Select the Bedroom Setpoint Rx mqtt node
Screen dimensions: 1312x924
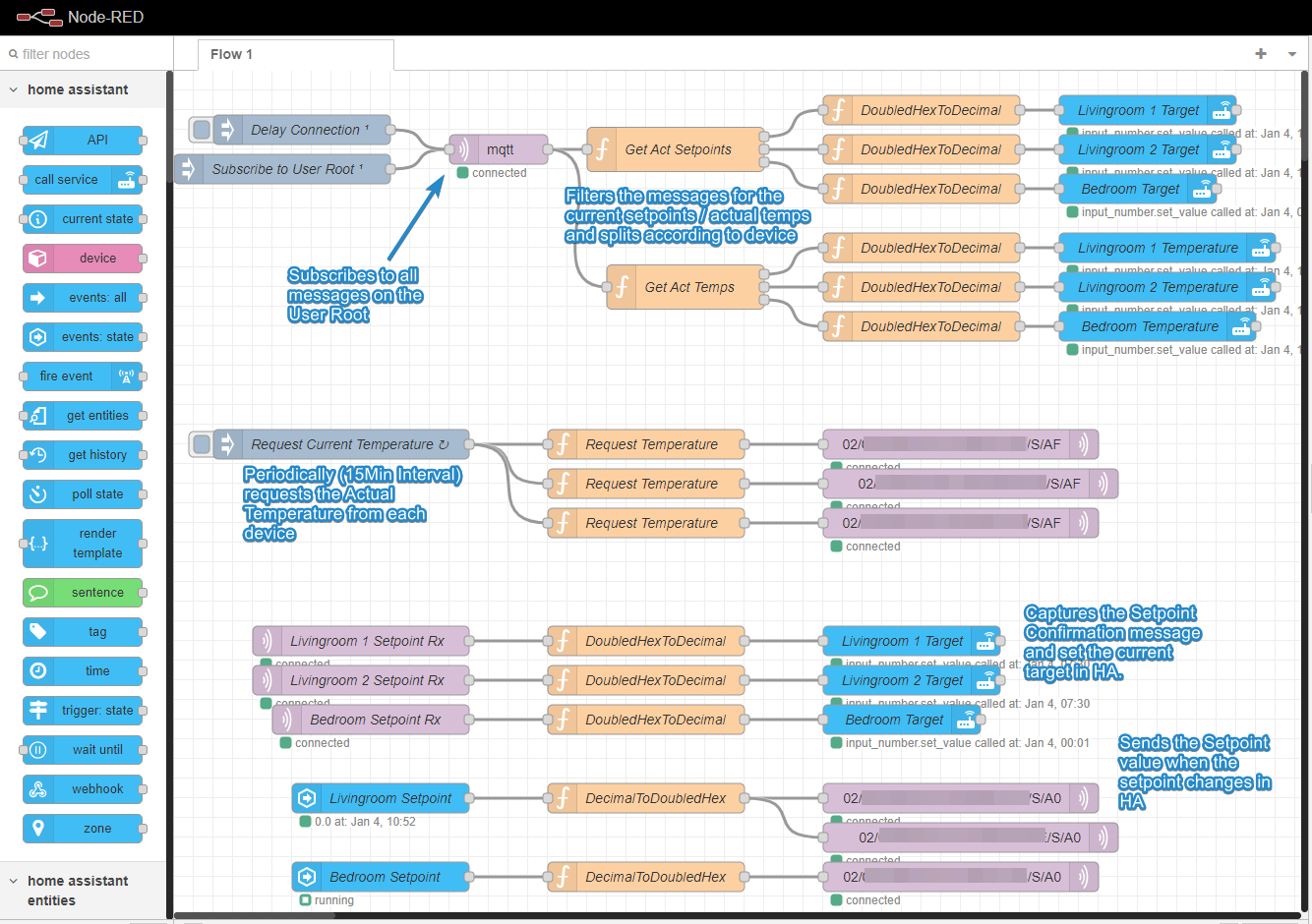click(371, 720)
